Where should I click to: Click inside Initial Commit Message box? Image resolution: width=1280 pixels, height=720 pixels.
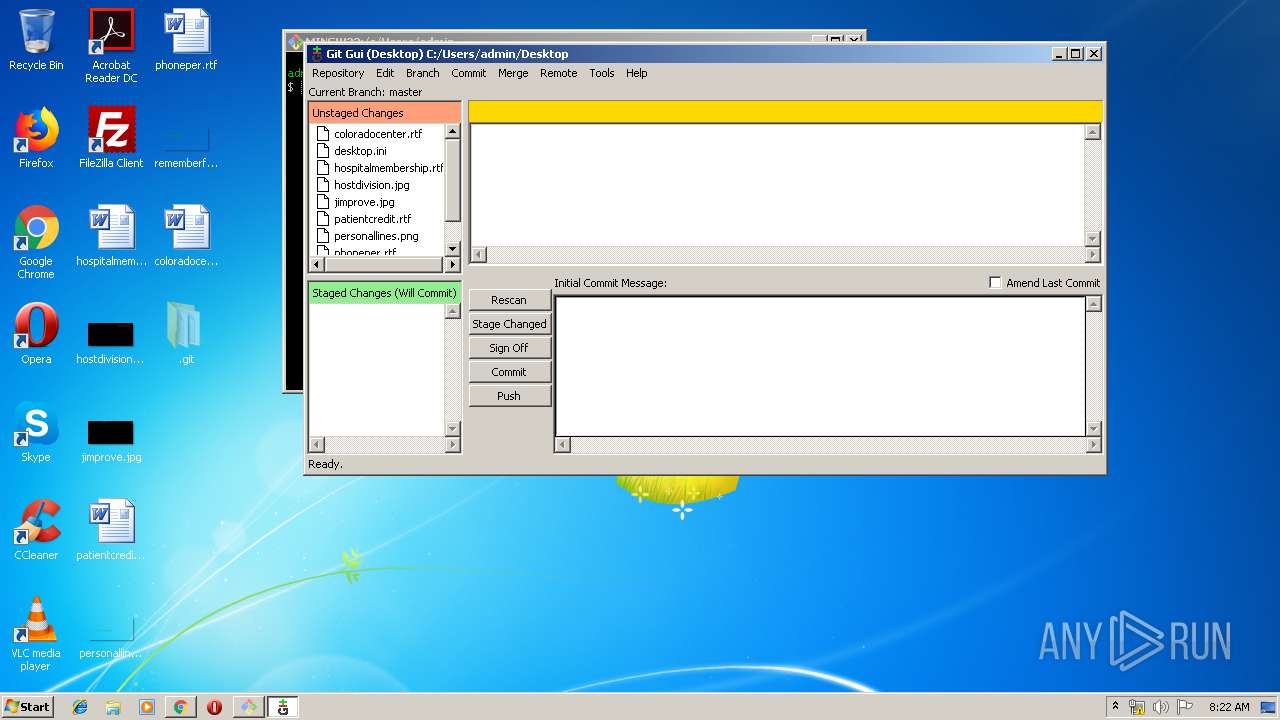tap(820, 366)
